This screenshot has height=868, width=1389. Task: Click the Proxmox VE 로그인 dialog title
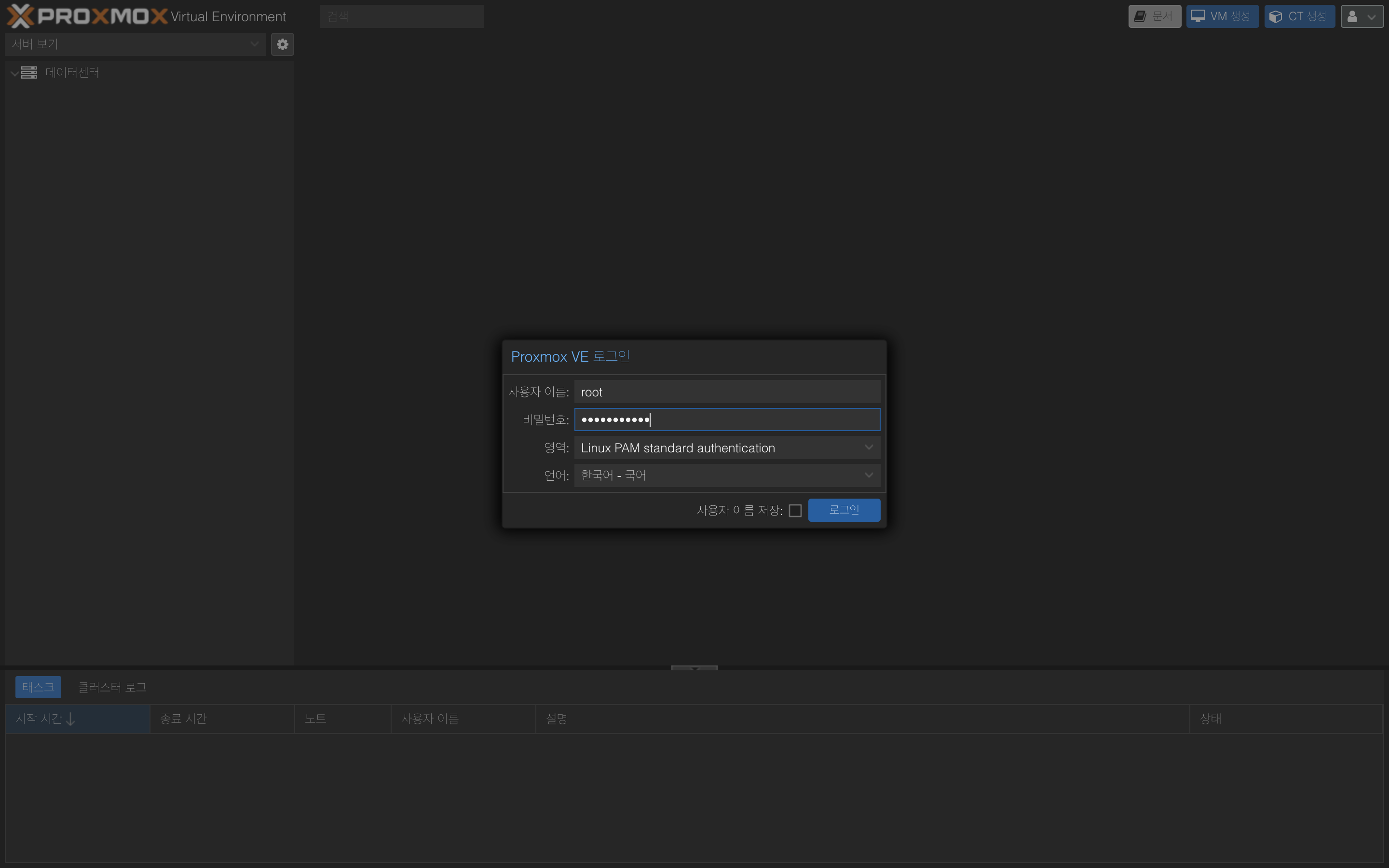[x=571, y=356]
